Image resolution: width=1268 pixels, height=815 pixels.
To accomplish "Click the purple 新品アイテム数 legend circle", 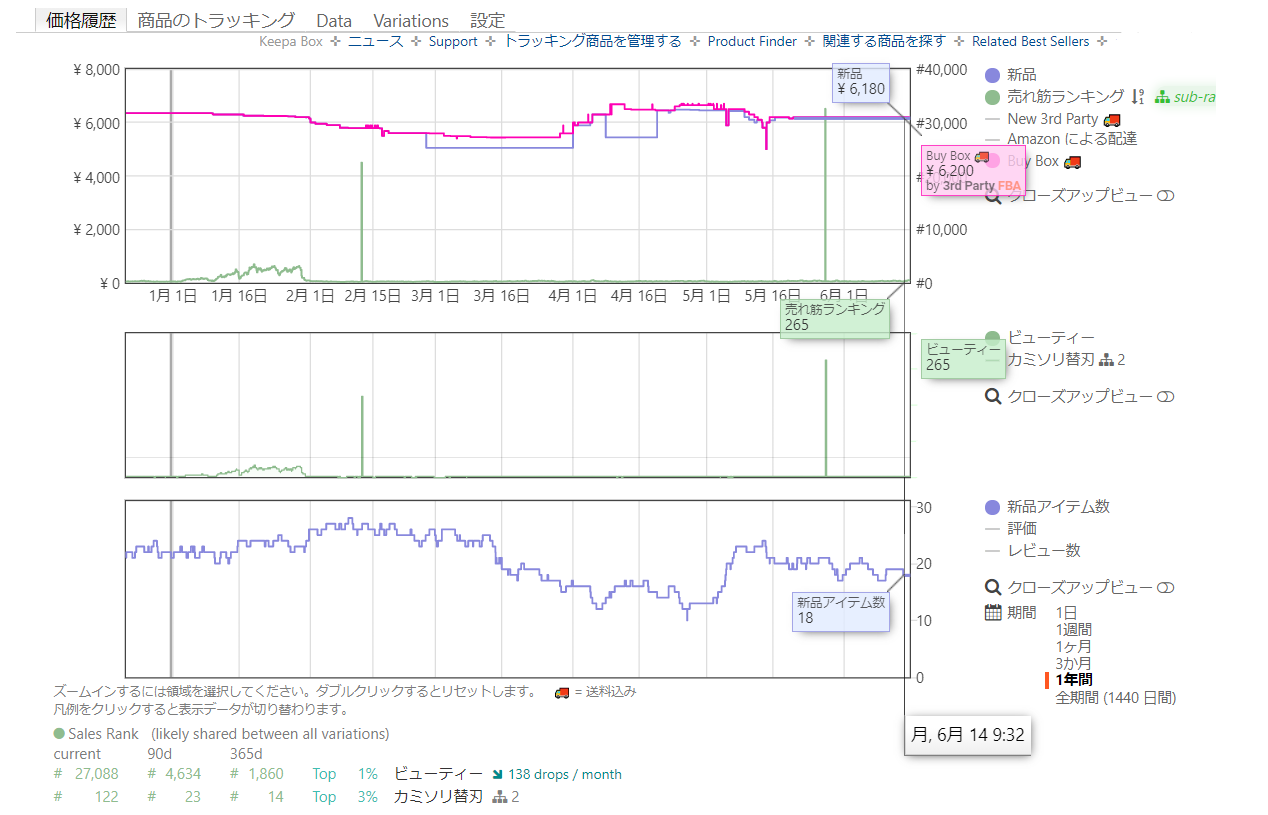I will 992,507.
